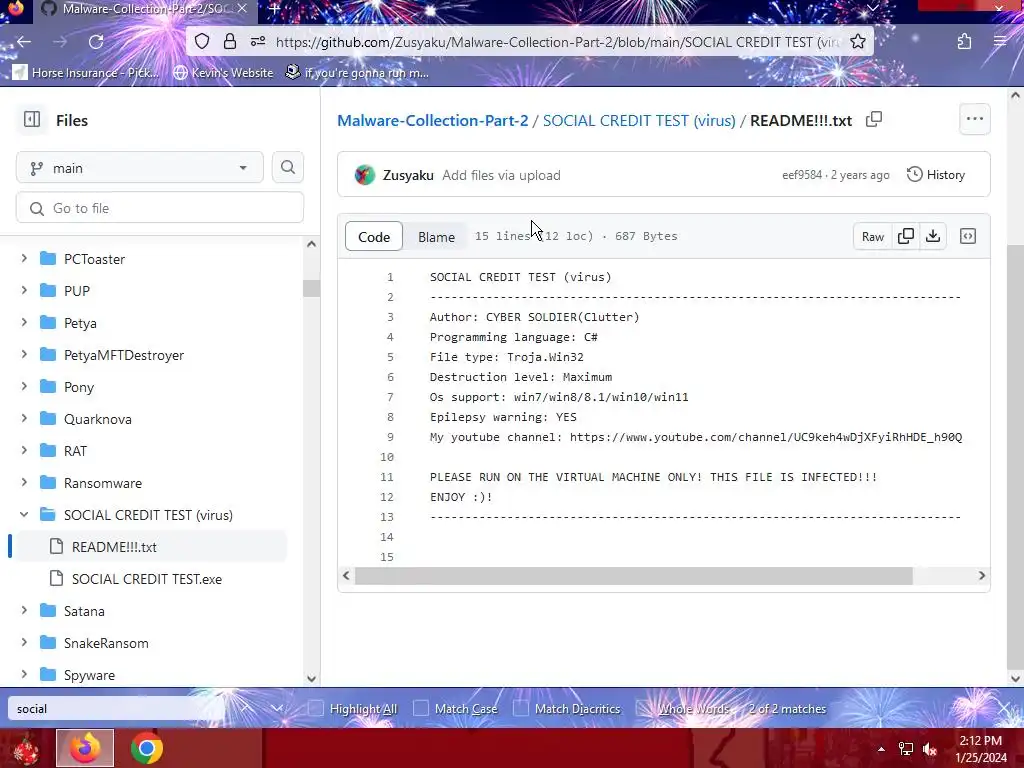
Task: Collapse the Files tree side panel icon
Action: [31, 120]
